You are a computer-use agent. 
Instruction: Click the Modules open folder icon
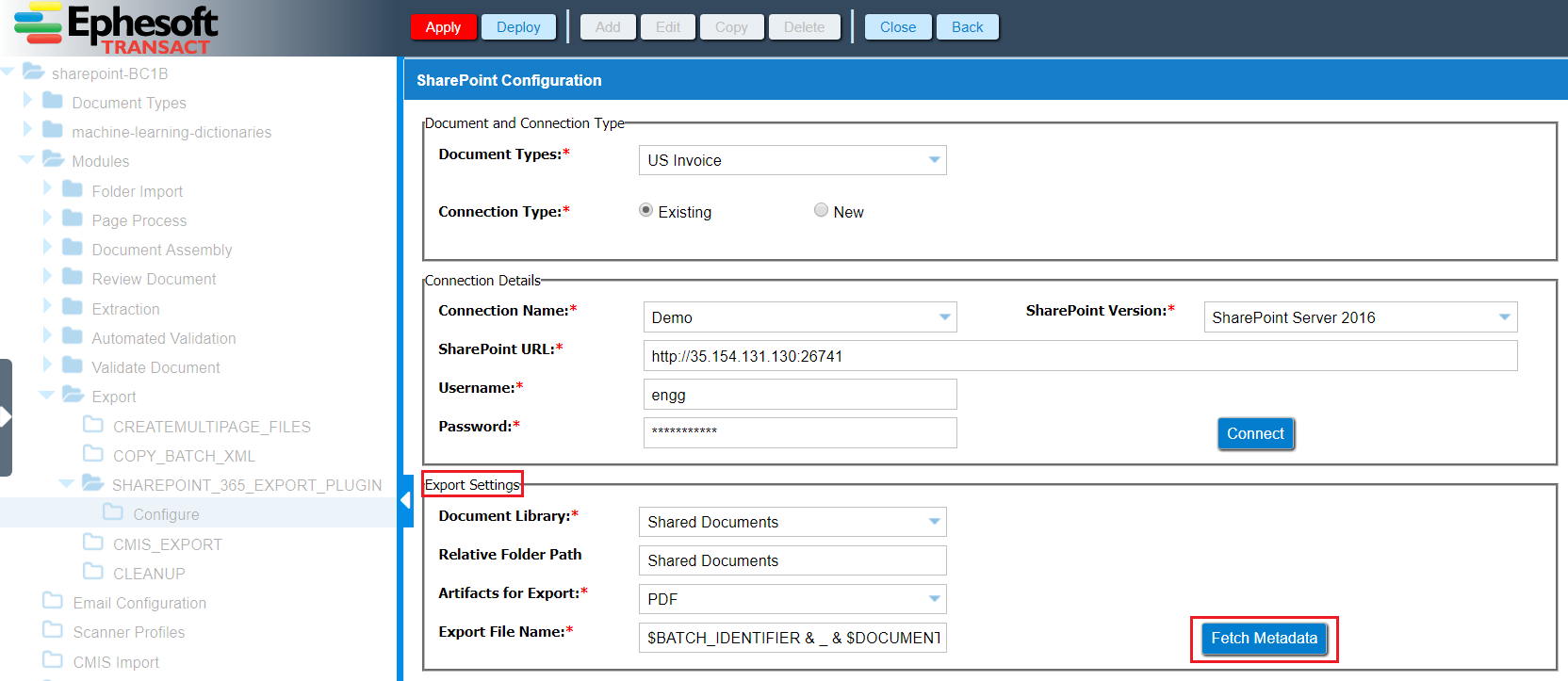point(54,159)
